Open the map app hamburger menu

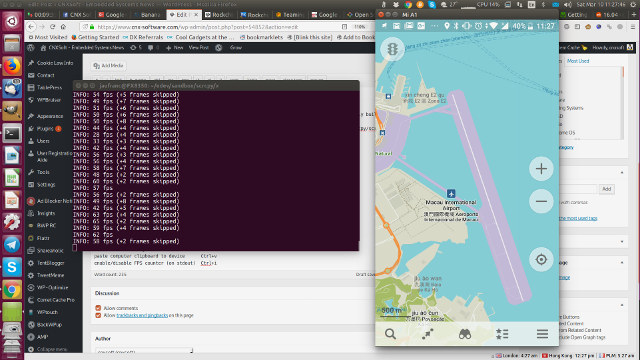[542, 334]
